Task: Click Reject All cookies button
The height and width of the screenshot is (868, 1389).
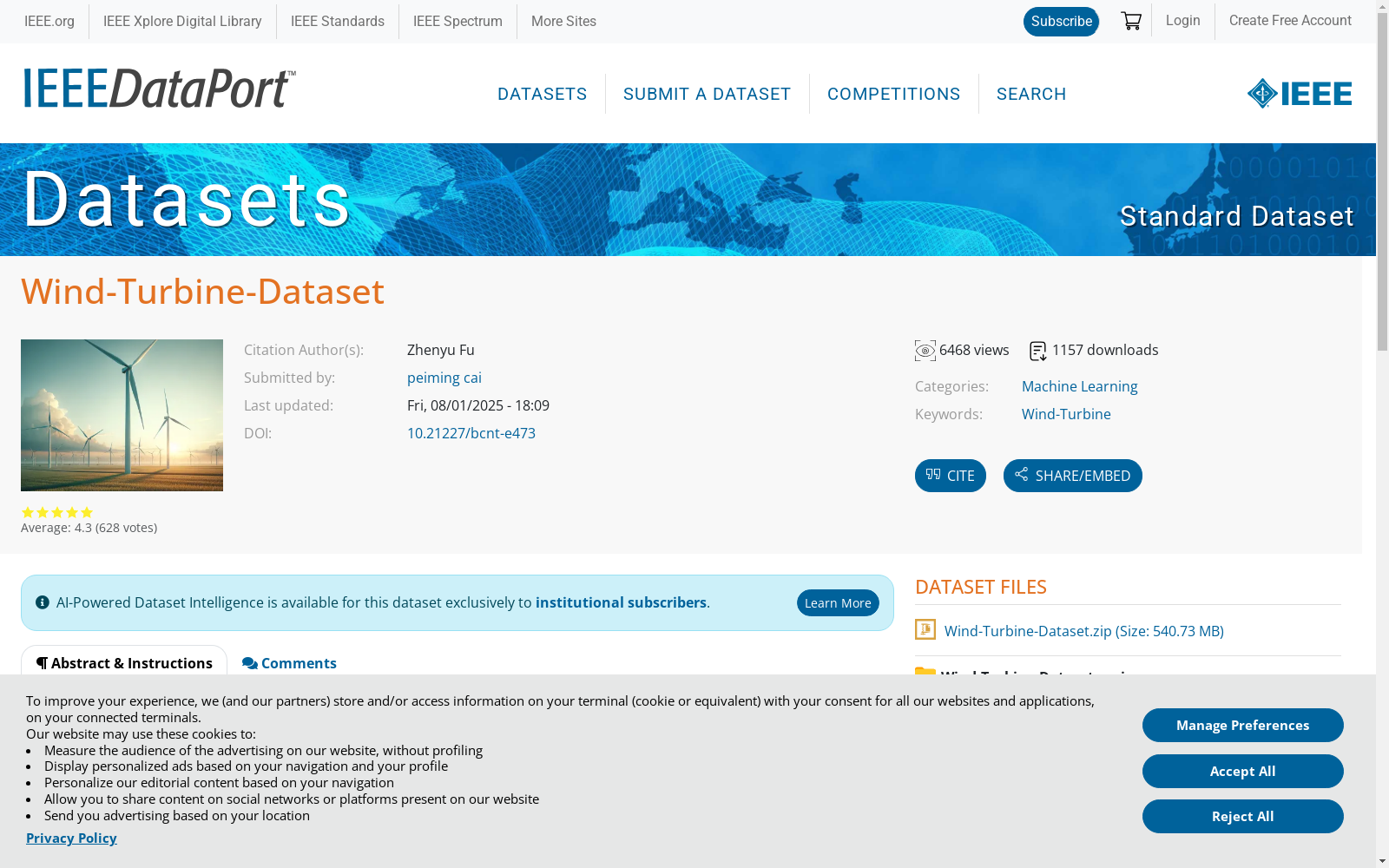Action: pos(1243,817)
